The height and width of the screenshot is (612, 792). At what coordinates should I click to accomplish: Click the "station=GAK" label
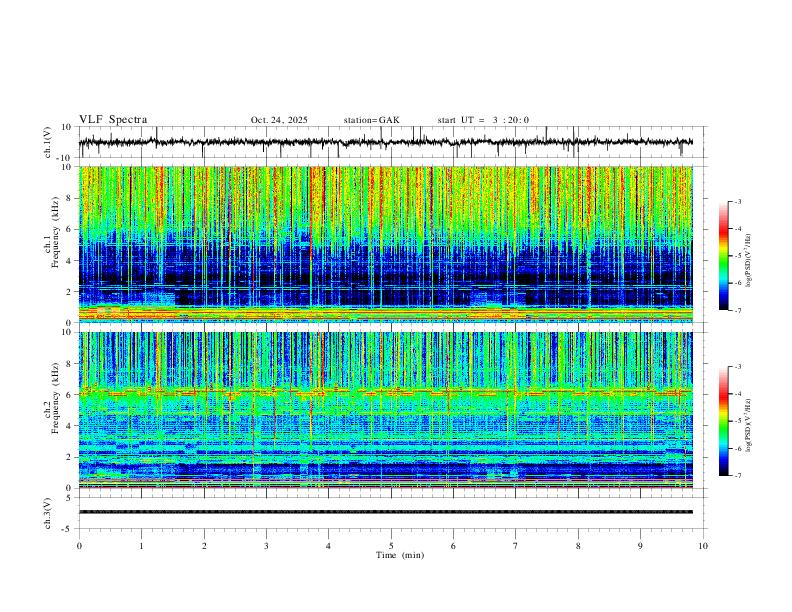pyautogui.click(x=371, y=120)
